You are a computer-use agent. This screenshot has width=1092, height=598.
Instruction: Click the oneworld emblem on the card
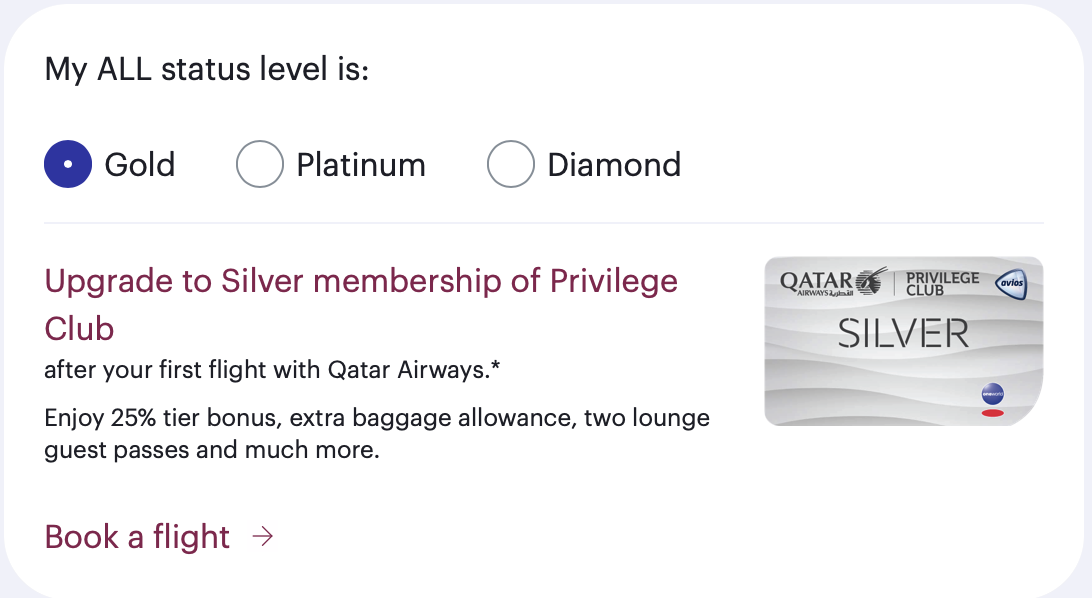992,395
